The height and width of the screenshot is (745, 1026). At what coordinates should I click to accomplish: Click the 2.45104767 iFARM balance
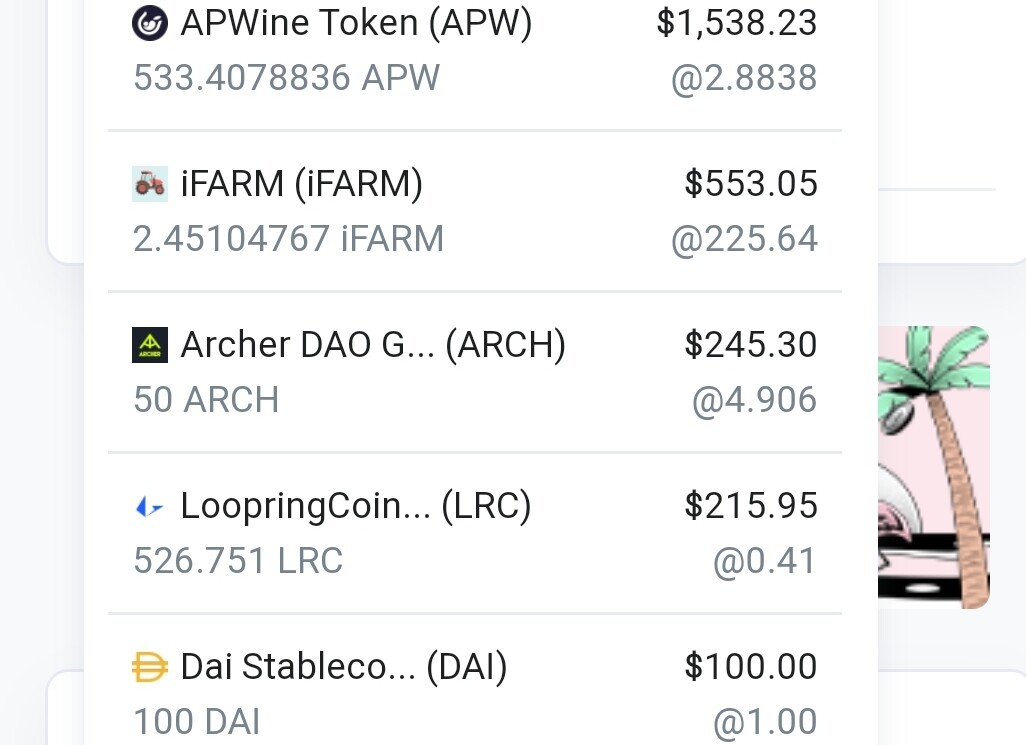289,239
